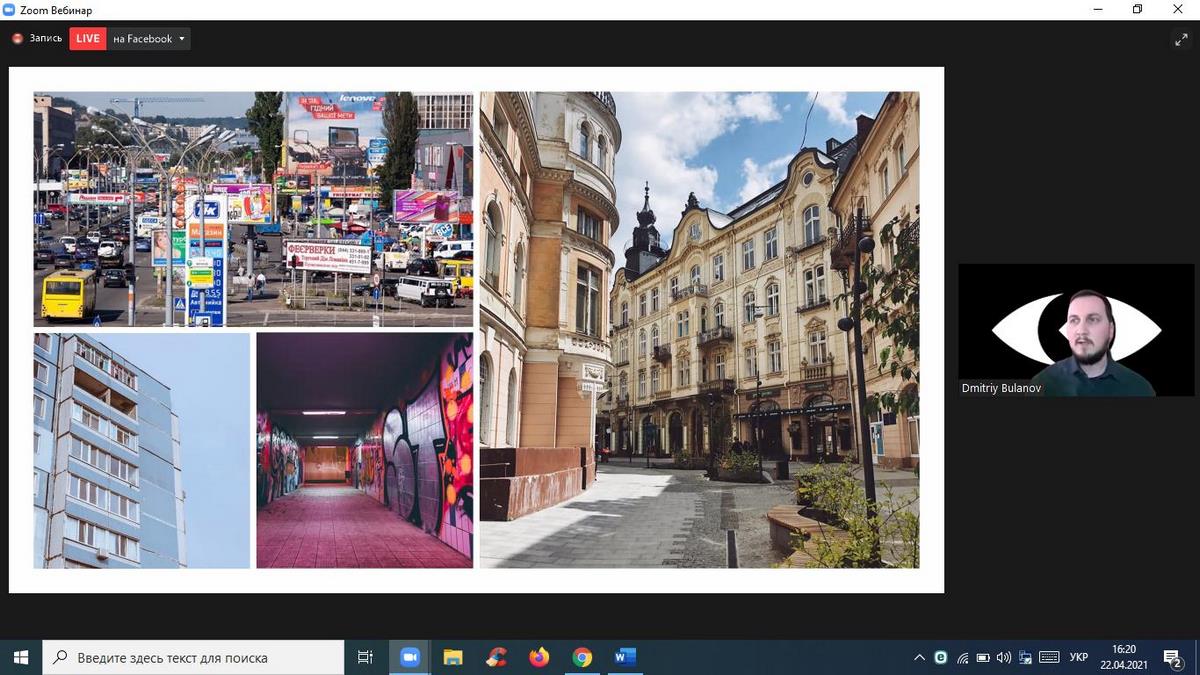Switch to Microsoft Word in the taskbar

pos(626,657)
